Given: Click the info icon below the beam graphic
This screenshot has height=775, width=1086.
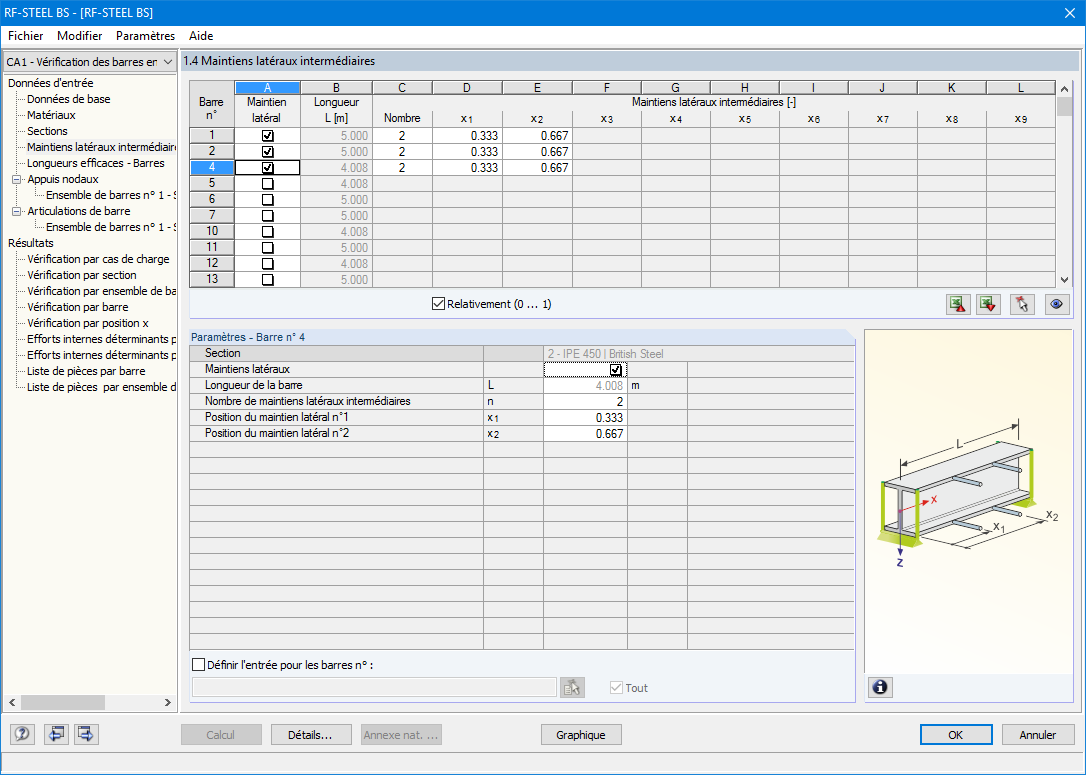Looking at the screenshot, I should click(880, 687).
